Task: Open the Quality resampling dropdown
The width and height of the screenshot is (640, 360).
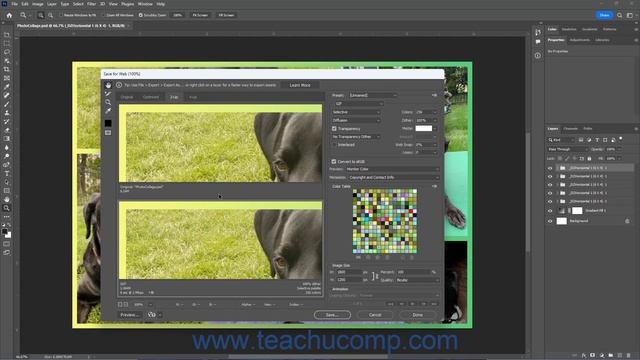Action: click(x=417, y=280)
